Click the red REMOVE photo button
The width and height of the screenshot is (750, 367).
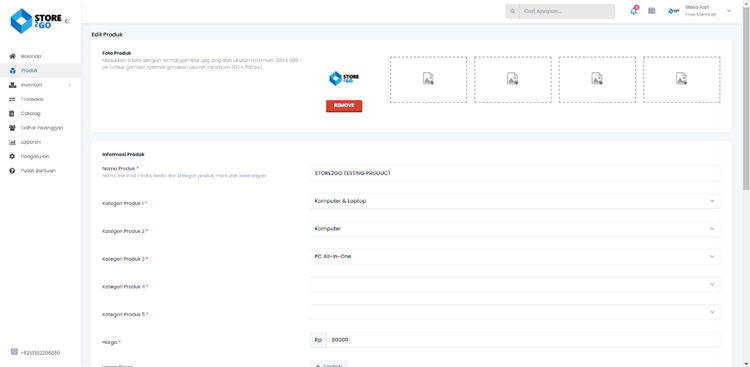point(344,106)
